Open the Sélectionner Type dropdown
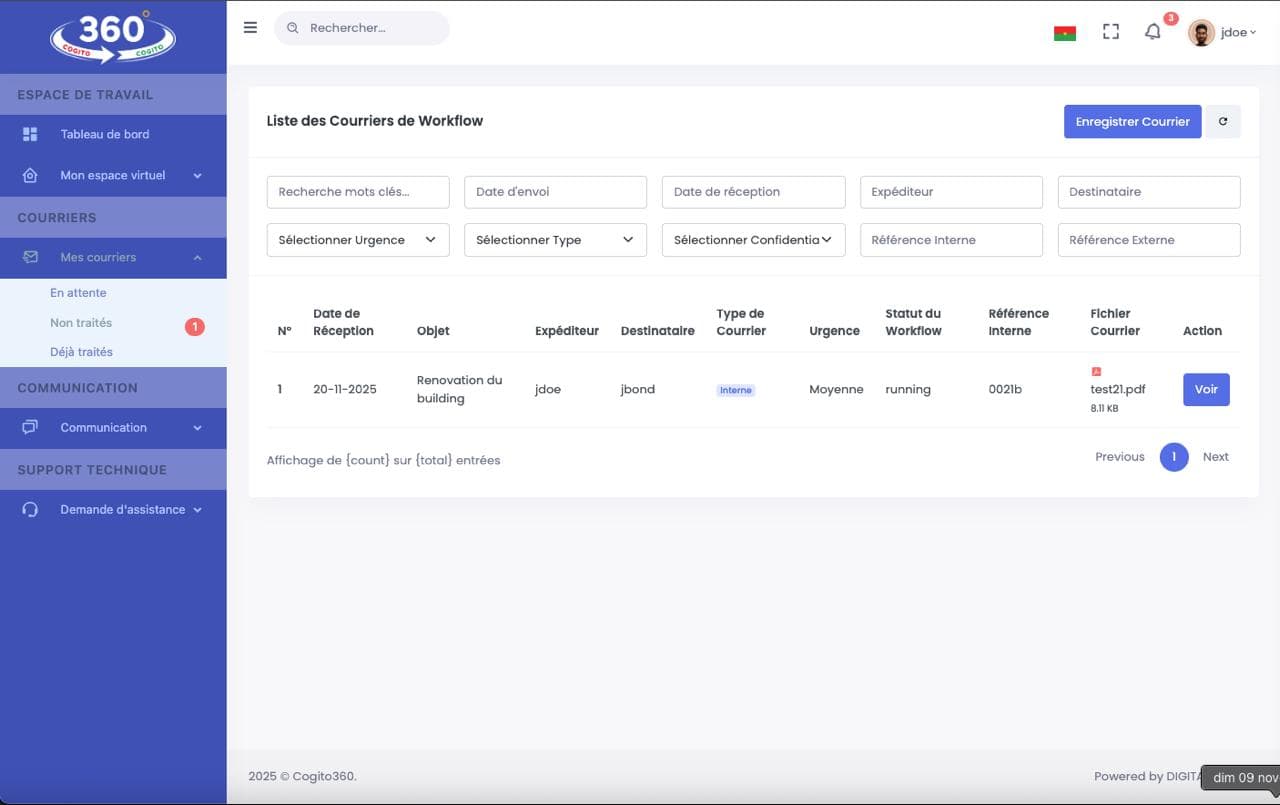1280x805 pixels. coord(555,240)
